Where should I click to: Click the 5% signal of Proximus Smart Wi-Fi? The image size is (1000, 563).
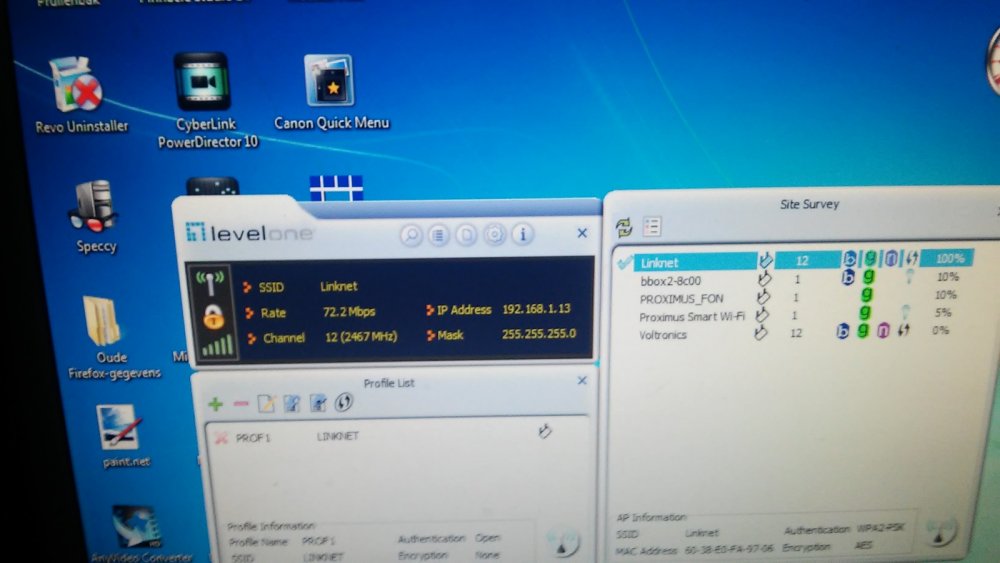[x=943, y=312]
